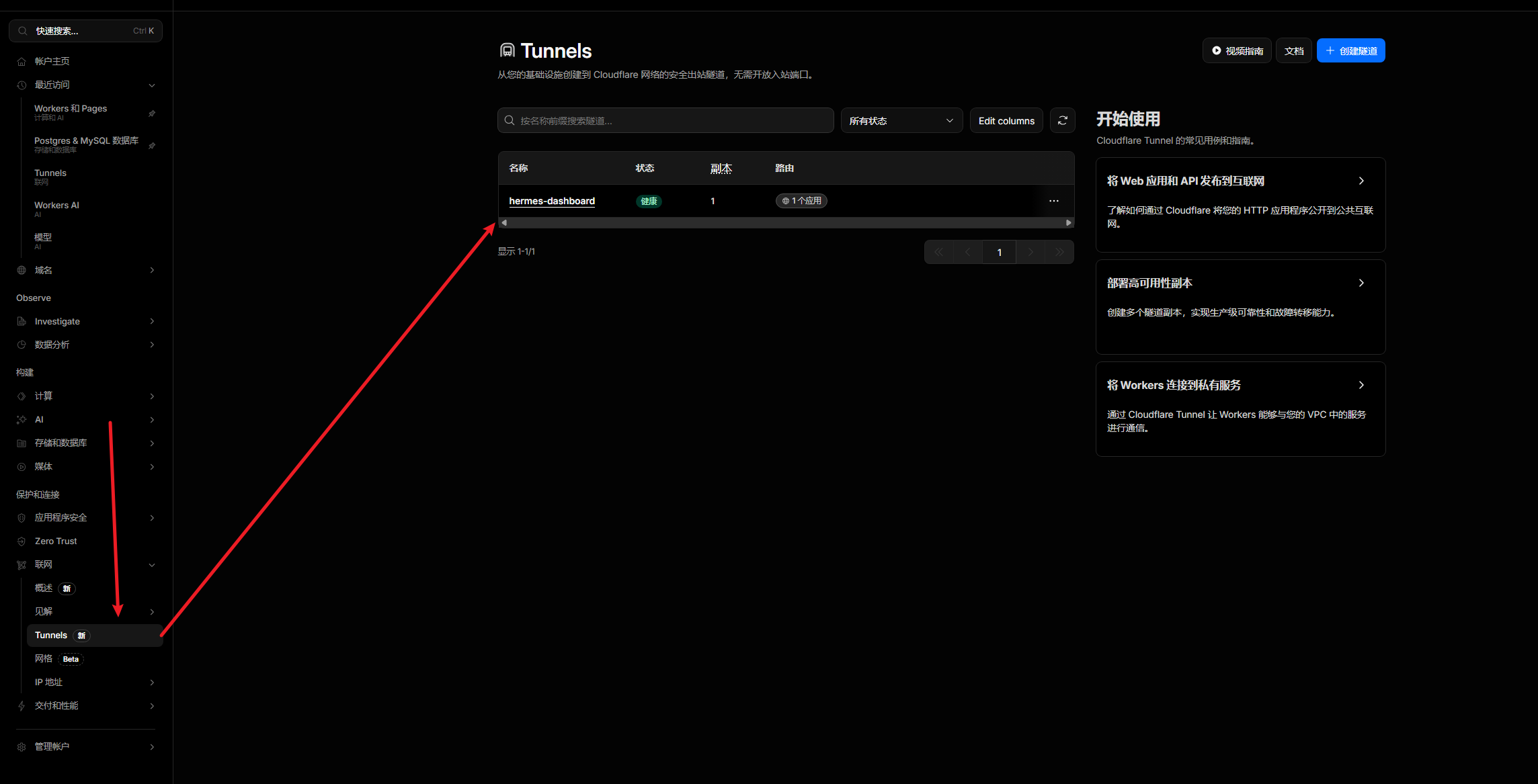Click the lightning icon beside 交付和性能
This screenshot has height=784, width=1538.
click(x=22, y=706)
